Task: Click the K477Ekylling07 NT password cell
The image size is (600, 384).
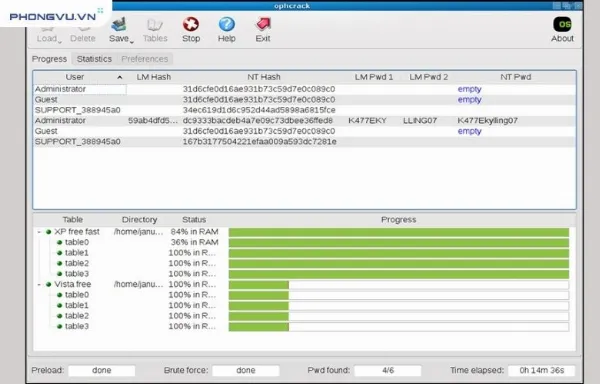Action: coord(488,120)
